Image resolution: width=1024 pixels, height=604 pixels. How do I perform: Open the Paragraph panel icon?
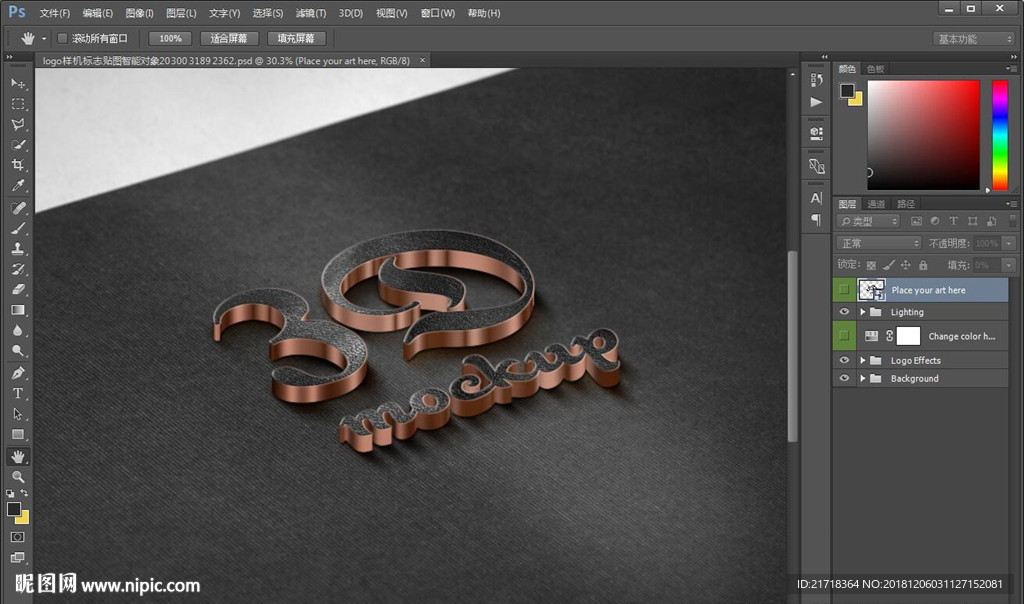(x=816, y=220)
